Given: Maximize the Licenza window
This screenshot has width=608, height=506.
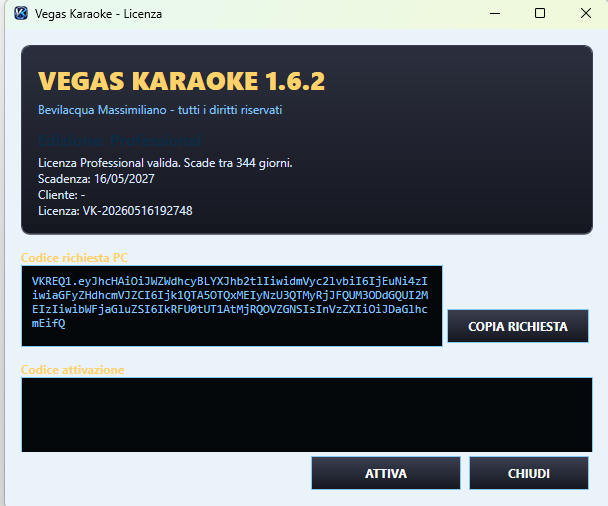Looking at the screenshot, I should tap(540, 14).
